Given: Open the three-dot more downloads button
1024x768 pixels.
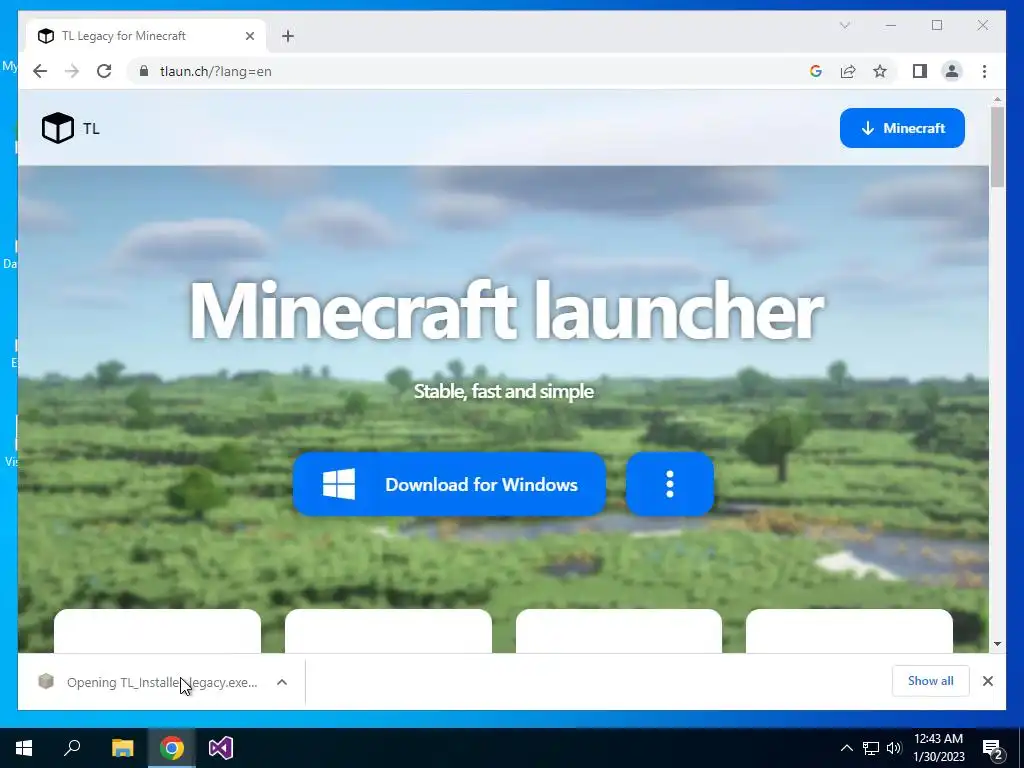Looking at the screenshot, I should 669,485.
